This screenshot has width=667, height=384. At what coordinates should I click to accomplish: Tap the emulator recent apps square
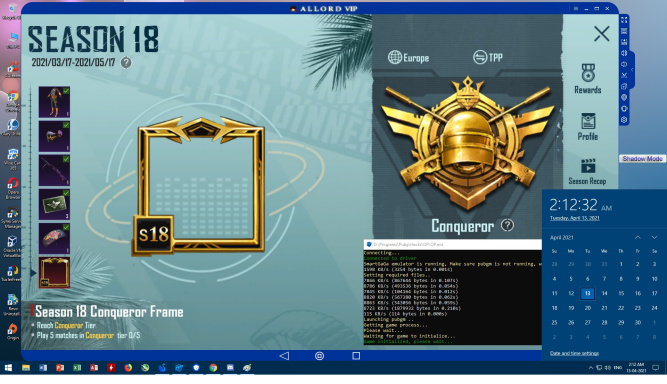(356, 356)
